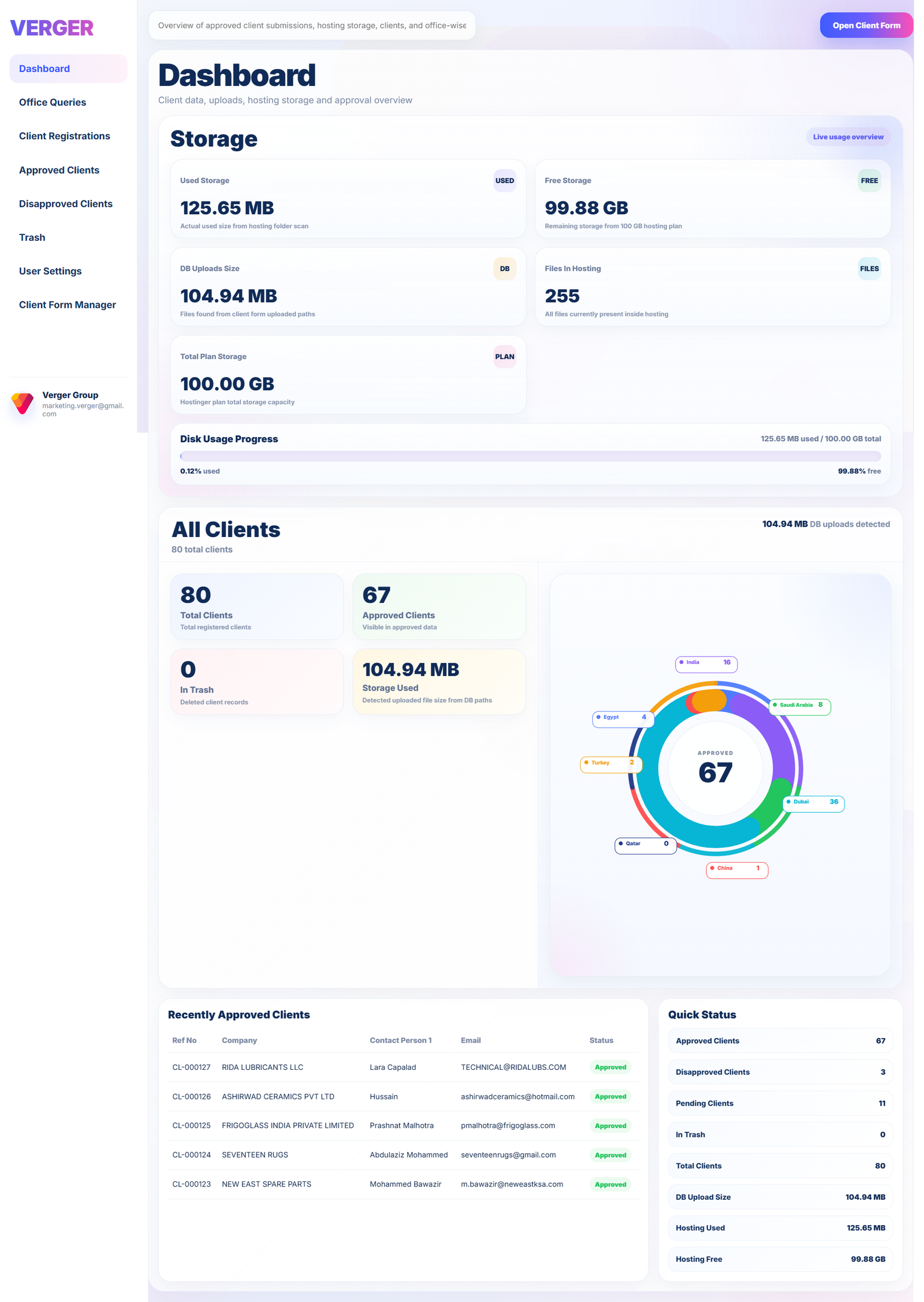Click the Disk Usage Progress bar

[x=530, y=456]
